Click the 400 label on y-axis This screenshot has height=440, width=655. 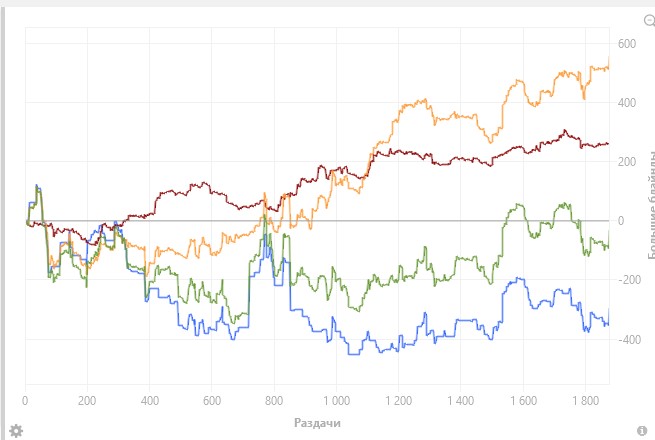[627, 103]
